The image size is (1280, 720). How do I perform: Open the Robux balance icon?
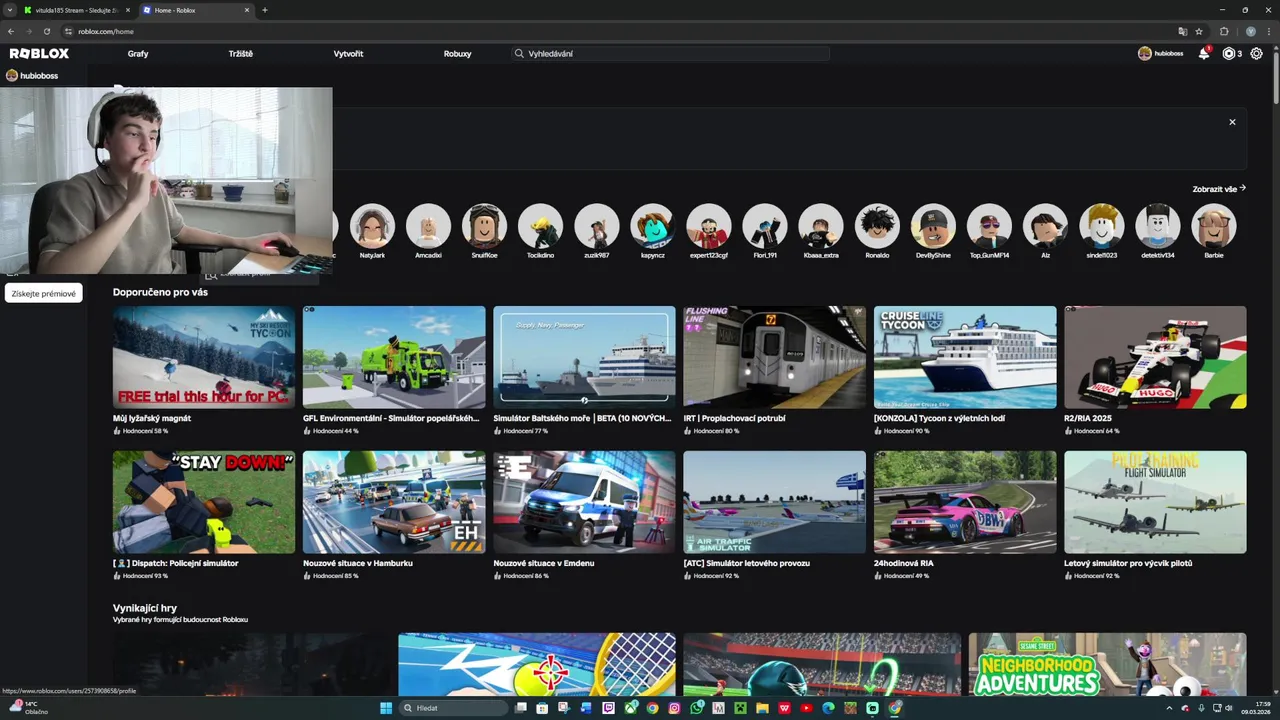tap(1229, 54)
